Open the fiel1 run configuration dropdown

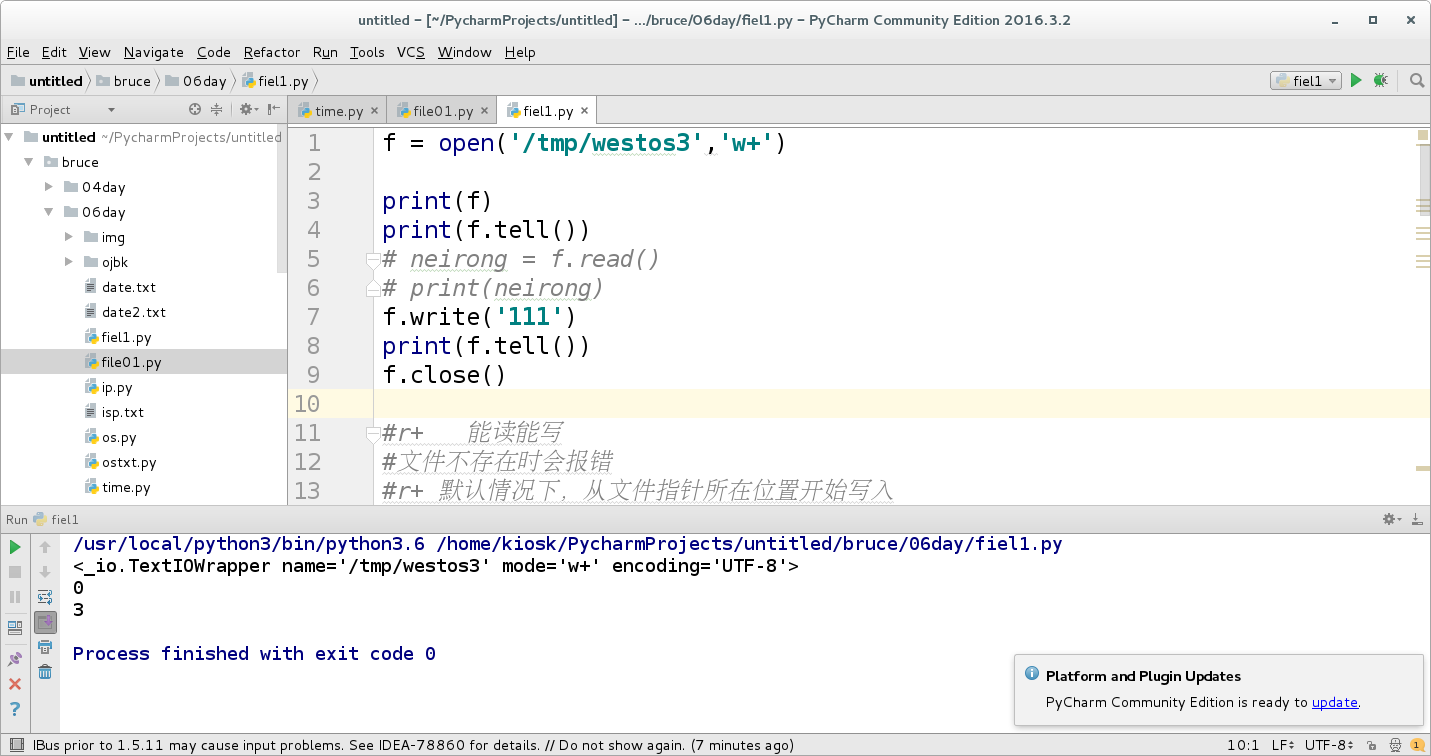coord(1306,81)
